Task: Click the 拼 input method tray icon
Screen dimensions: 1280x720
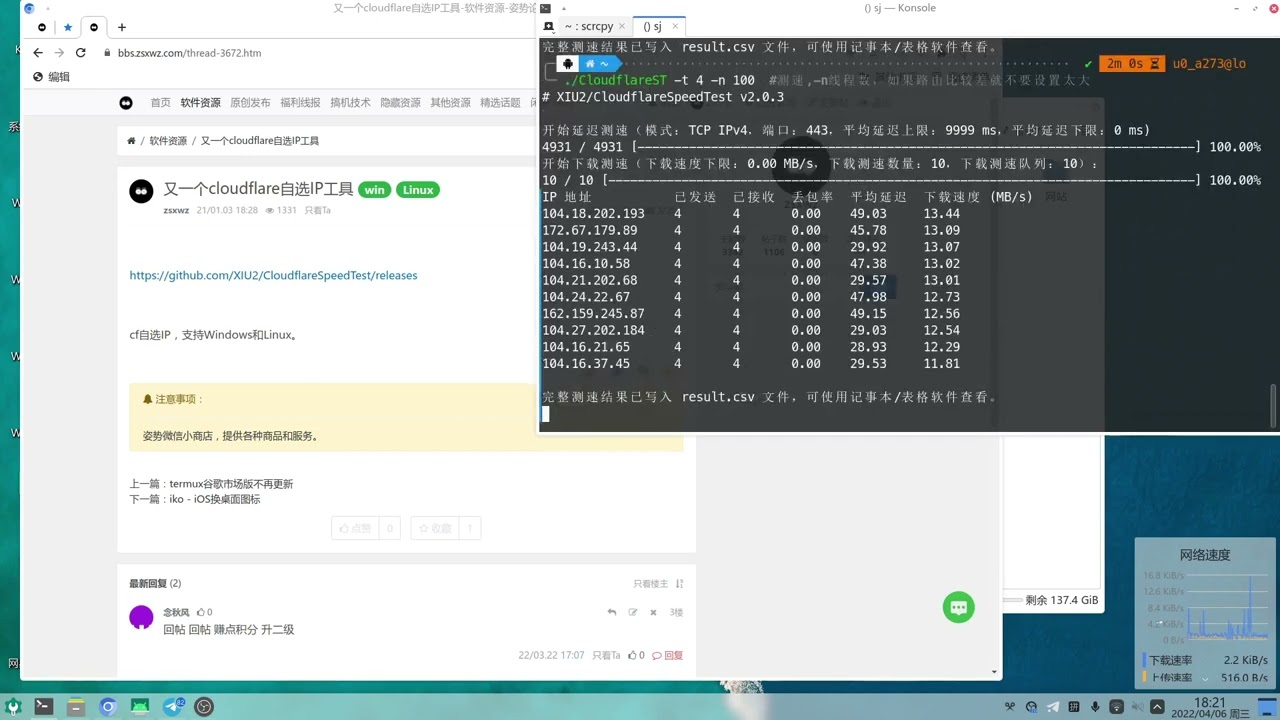Action: pyautogui.click(x=1074, y=707)
